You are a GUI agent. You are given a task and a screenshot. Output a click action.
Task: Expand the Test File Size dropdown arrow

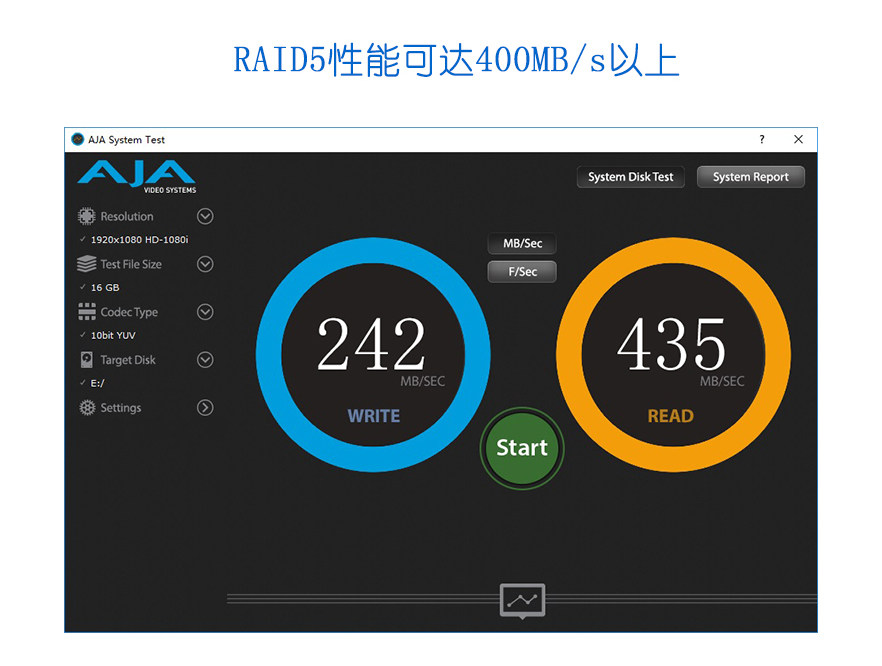coord(205,264)
